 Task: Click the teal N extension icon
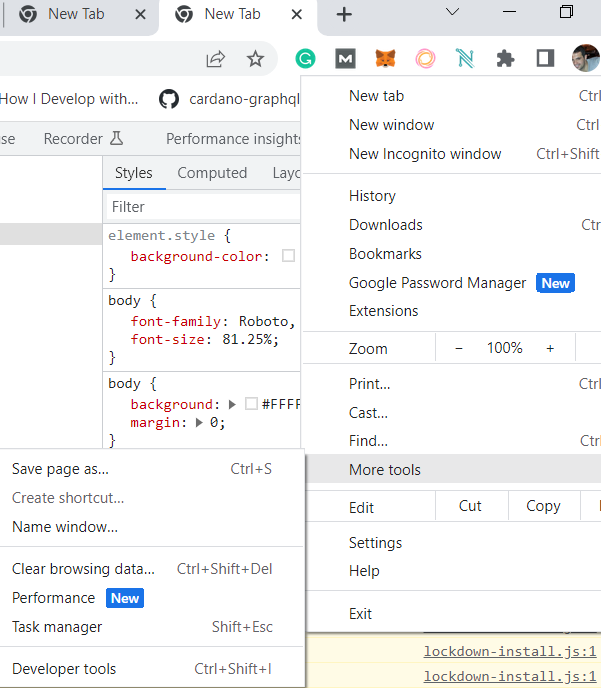coord(465,59)
